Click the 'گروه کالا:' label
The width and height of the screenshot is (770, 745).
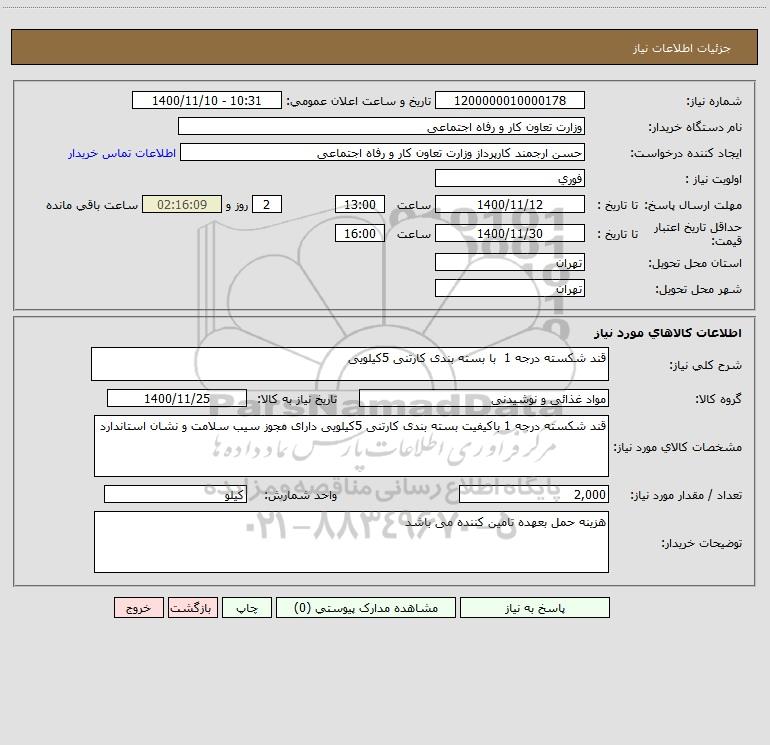(x=718, y=399)
